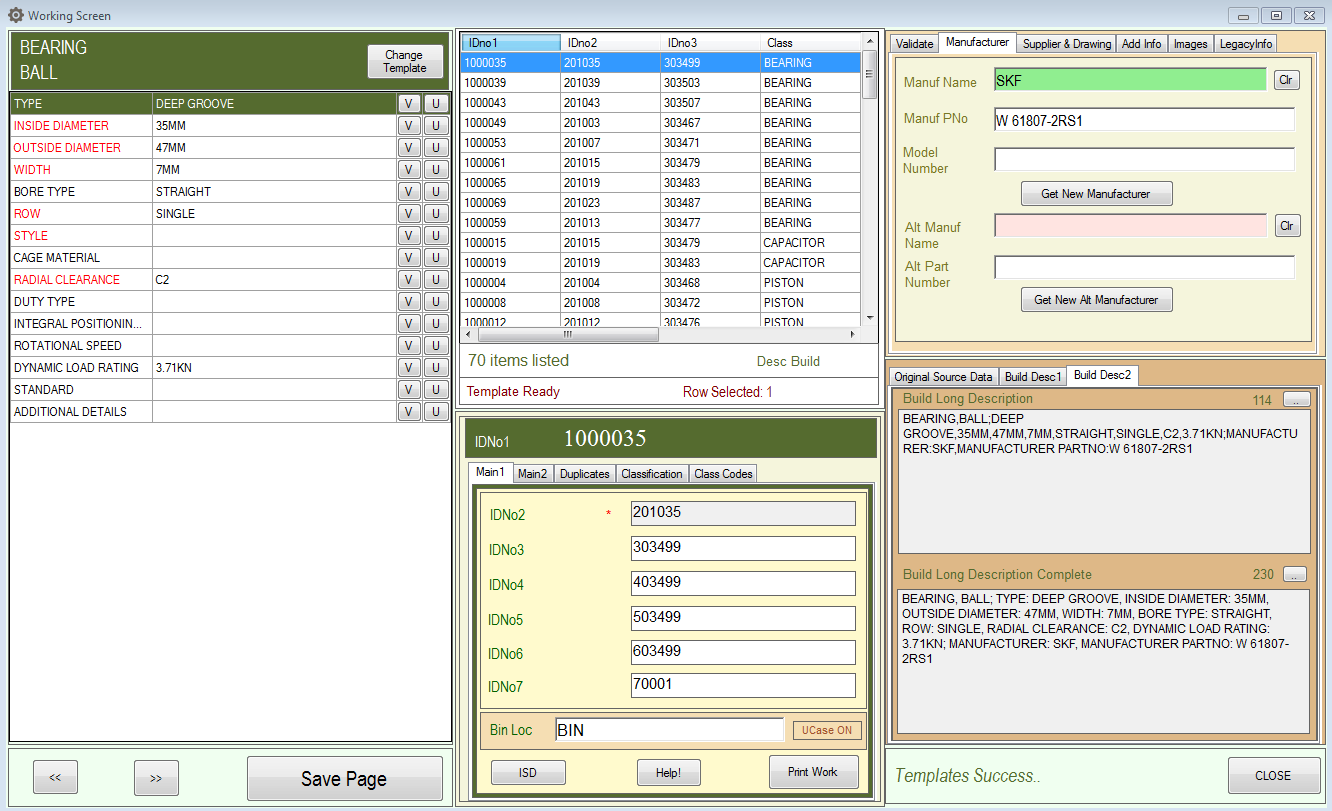
Task: Click the U button for WIDTH row
Action: click(x=435, y=170)
